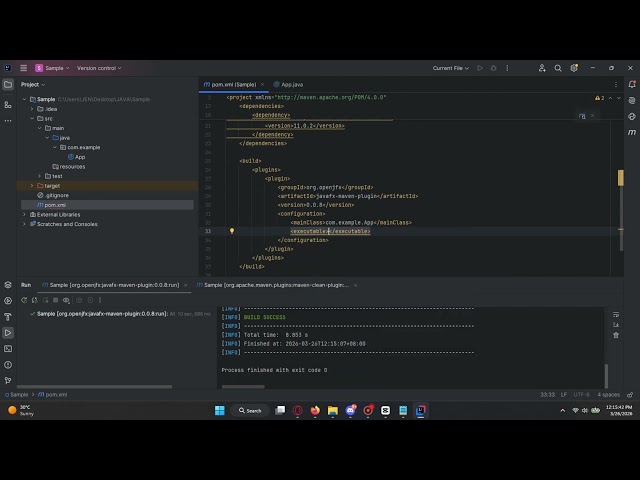
Task: Expand the target folder
Action: [32, 186]
